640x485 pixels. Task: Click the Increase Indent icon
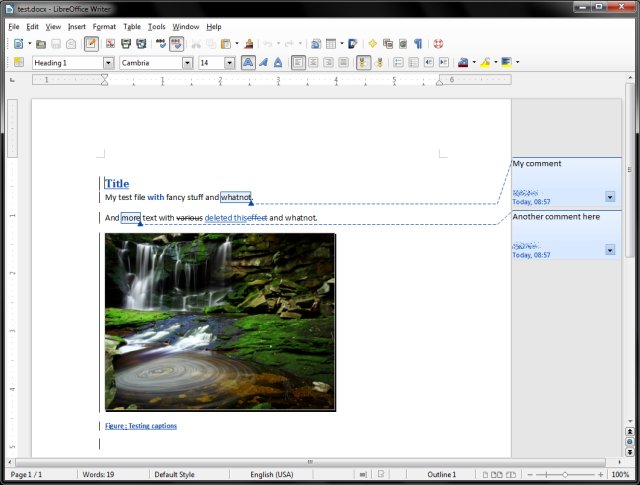[x=444, y=62]
